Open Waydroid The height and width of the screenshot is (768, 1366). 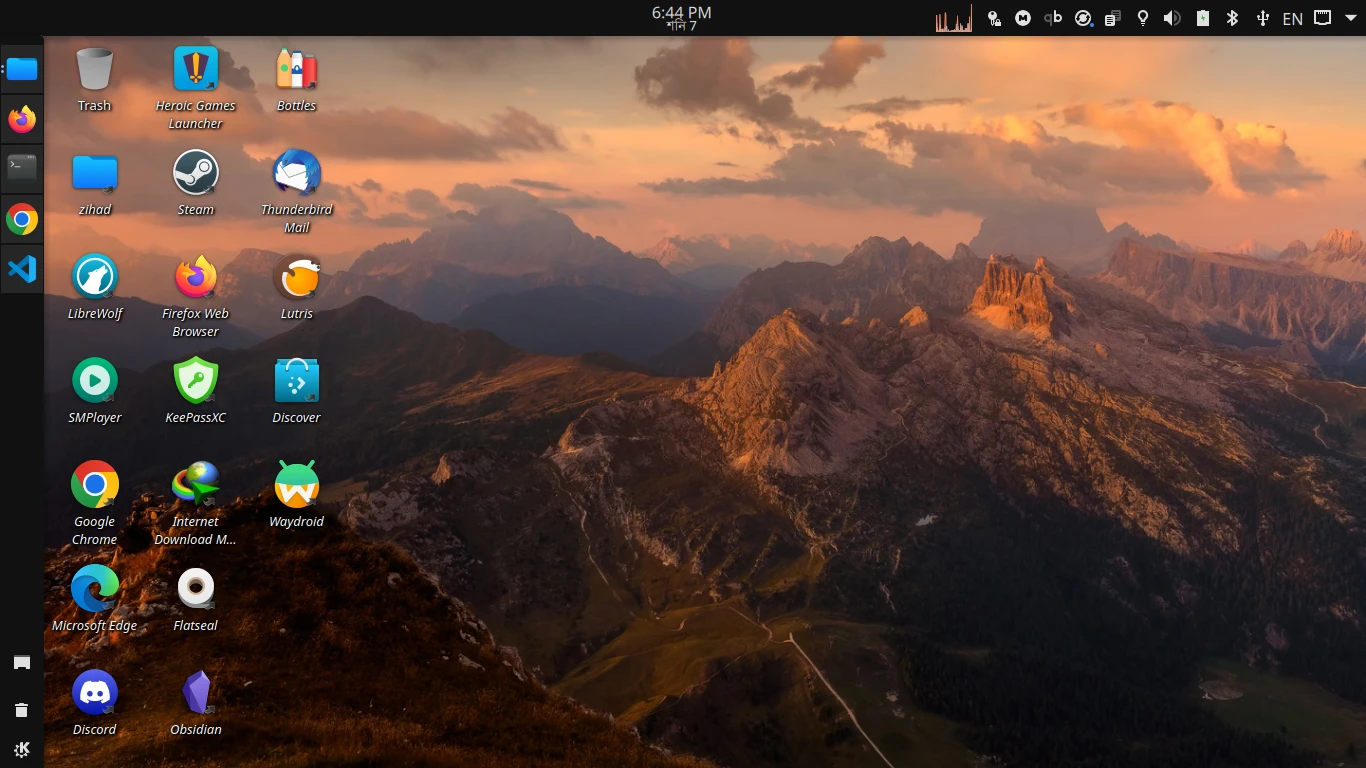click(x=296, y=482)
